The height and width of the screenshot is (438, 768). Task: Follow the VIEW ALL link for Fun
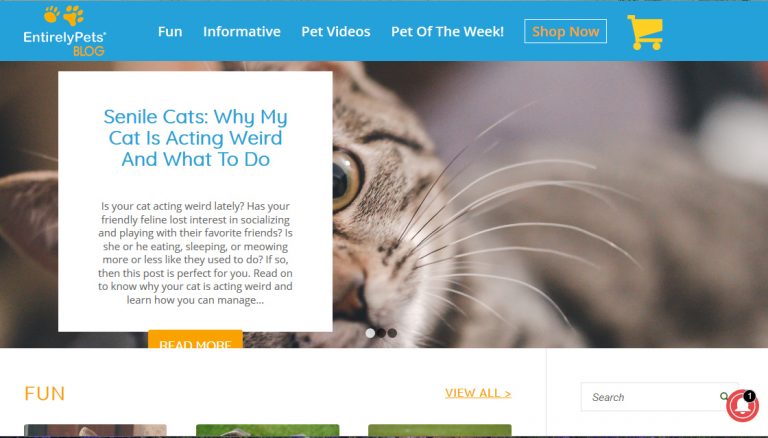pos(478,393)
